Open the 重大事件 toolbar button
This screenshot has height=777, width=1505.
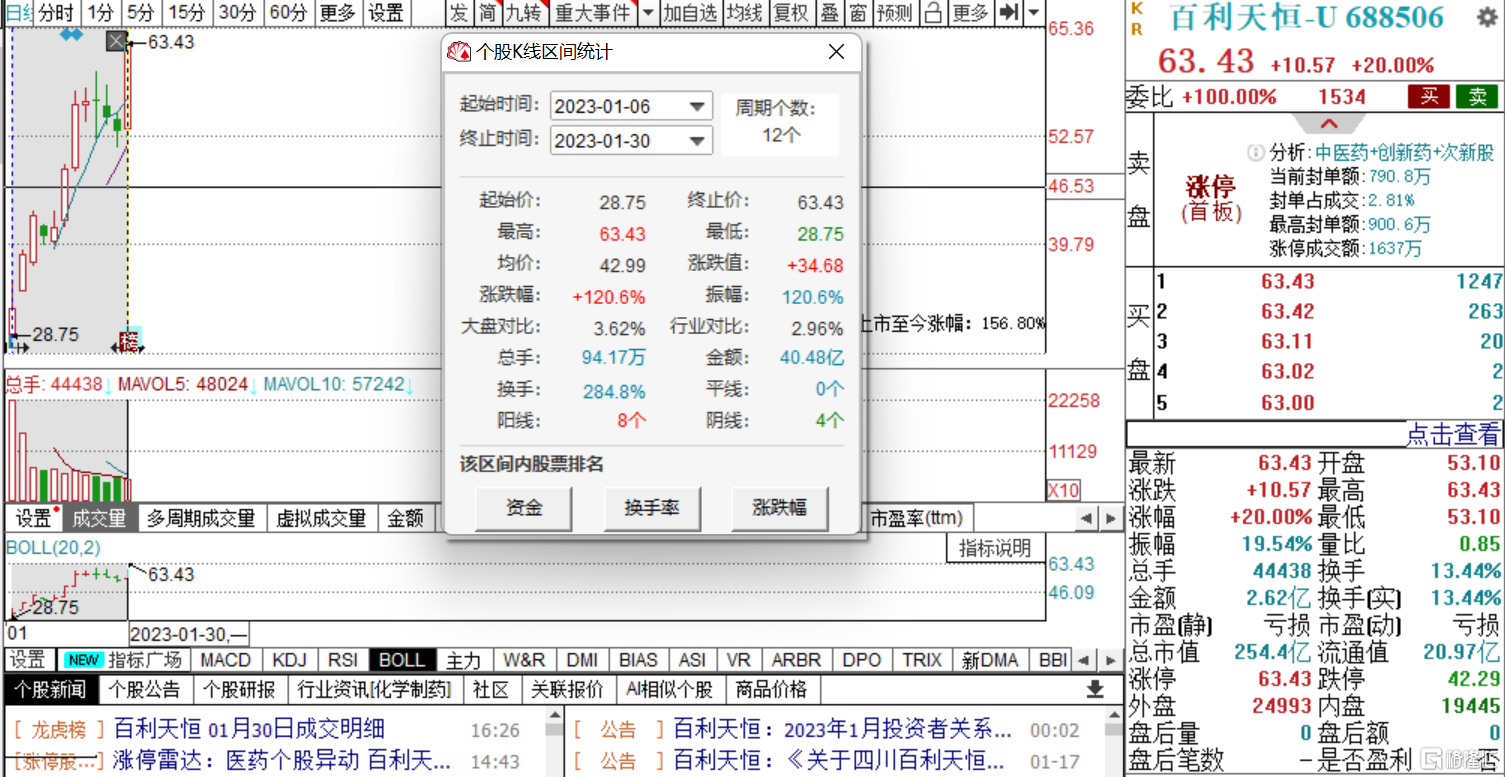click(593, 13)
